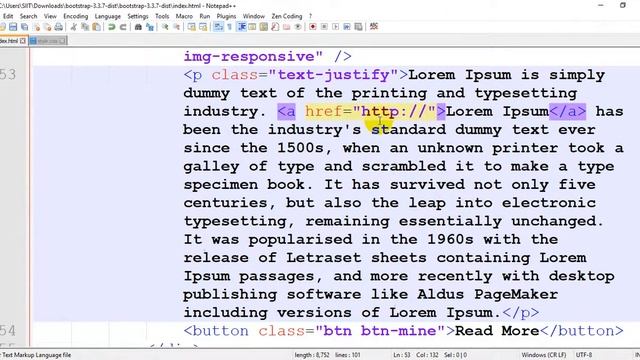Open the Run menu
The width and height of the screenshot is (640, 360).
pos(204,16)
